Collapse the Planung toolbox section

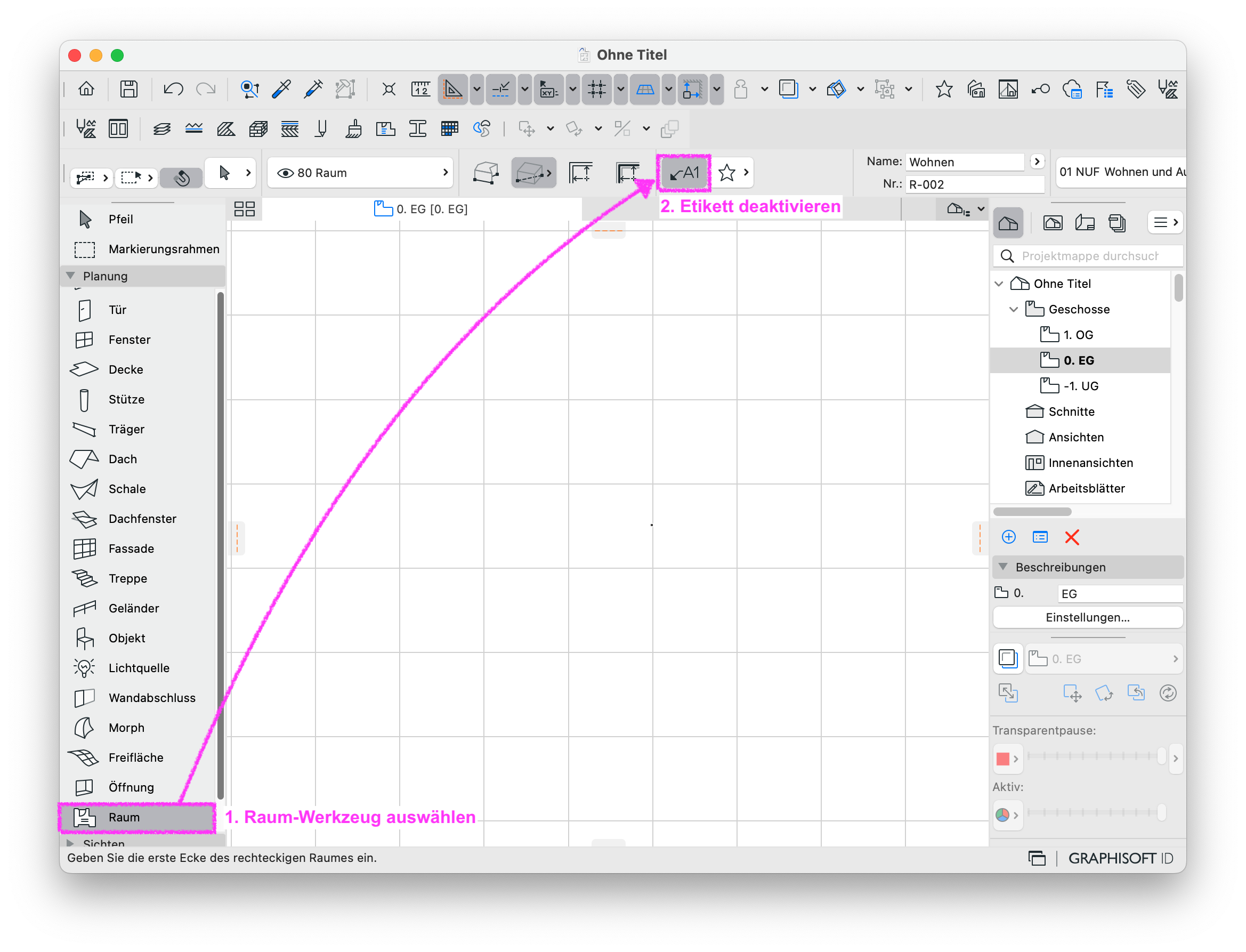click(x=71, y=276)
